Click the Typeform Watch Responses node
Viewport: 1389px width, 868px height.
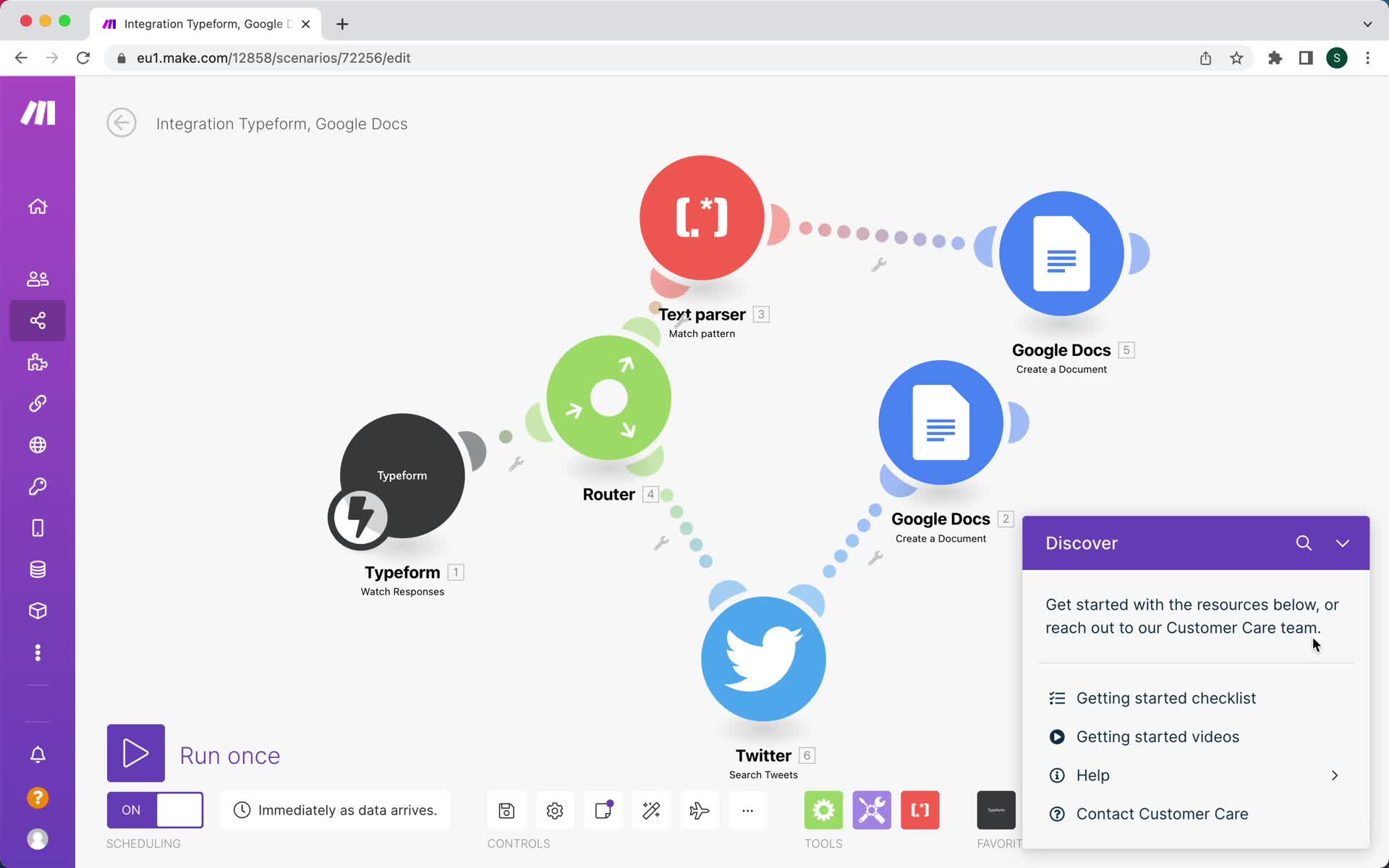(401, 475)
